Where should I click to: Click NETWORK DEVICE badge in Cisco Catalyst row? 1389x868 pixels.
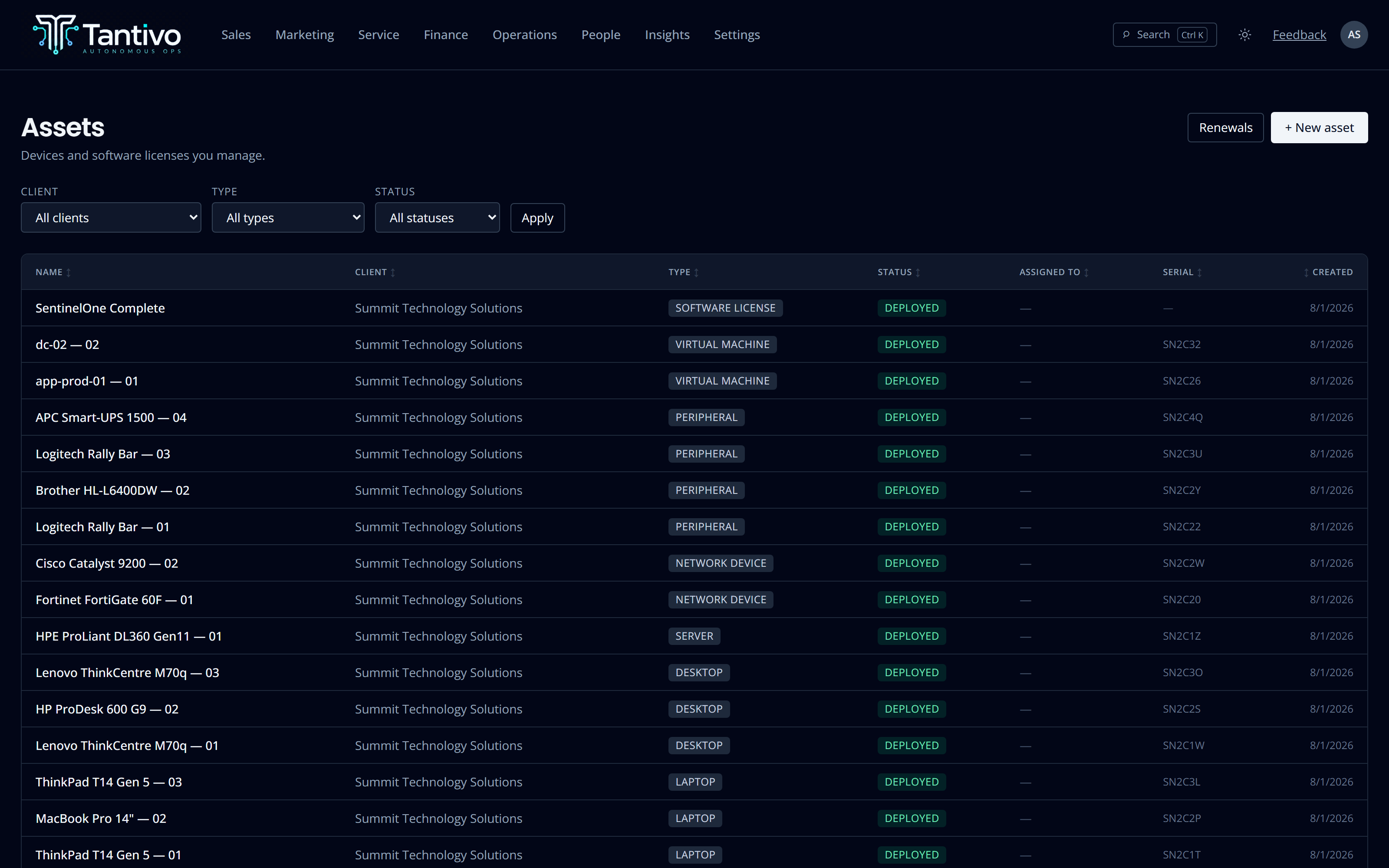721,563
